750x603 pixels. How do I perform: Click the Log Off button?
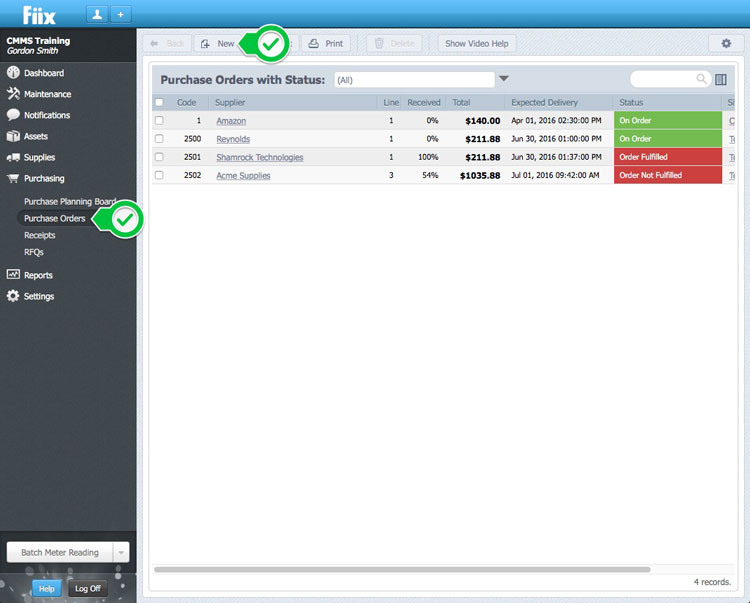(88, 589)
